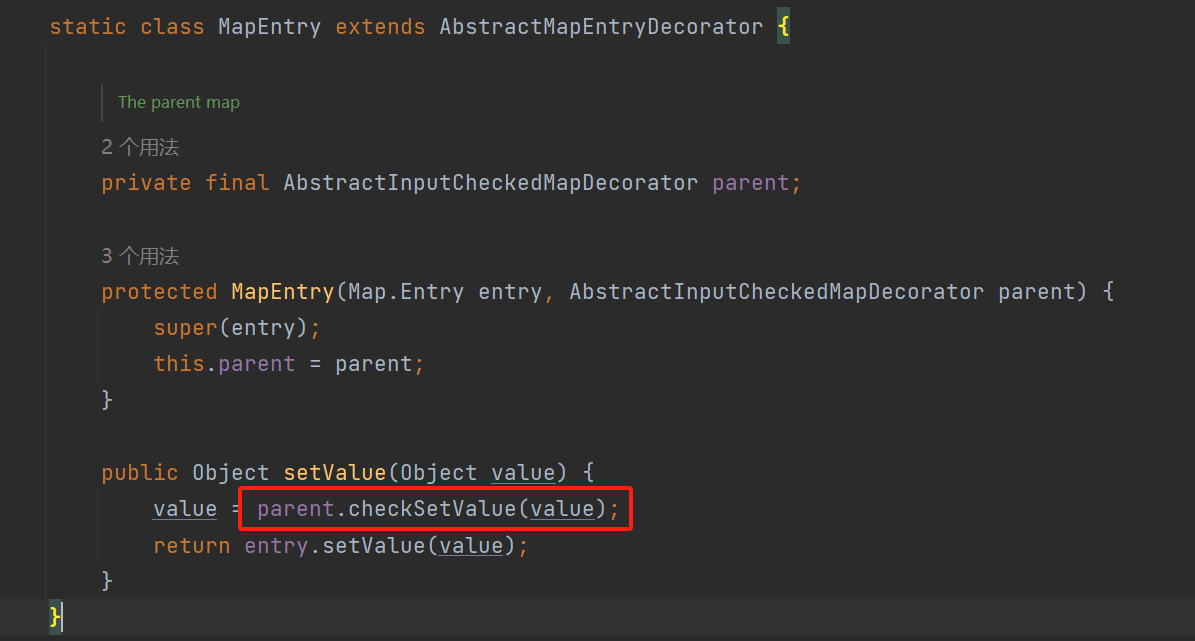The height and width of the screenshot is (641, 1195).
Task: Click the private keyword of the parent field
Action: pyautogui.click(x=146, y=183)
